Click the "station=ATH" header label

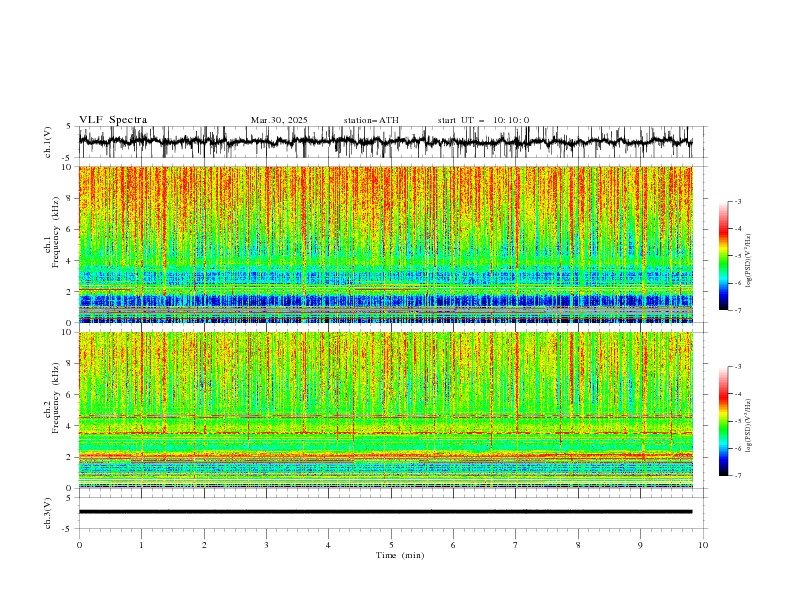coord(371,120)
